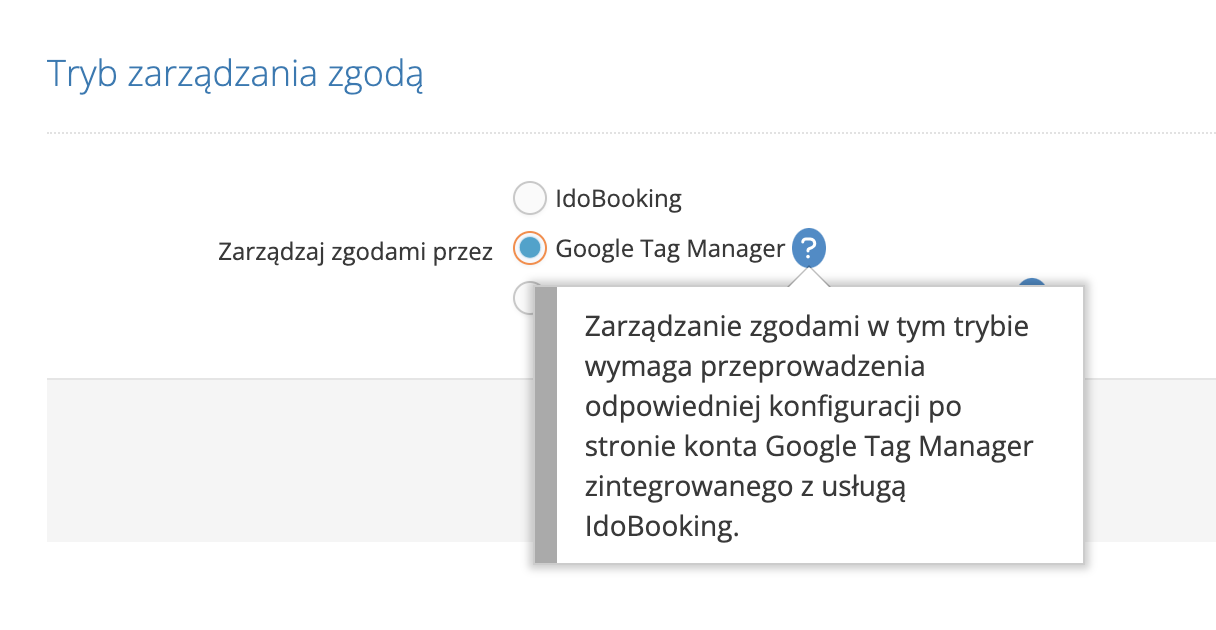Viewport: 1216px width, 630px height.
Task: Click the "Tryb zarządzania zgodą" heading
Action: coord(236,74)
